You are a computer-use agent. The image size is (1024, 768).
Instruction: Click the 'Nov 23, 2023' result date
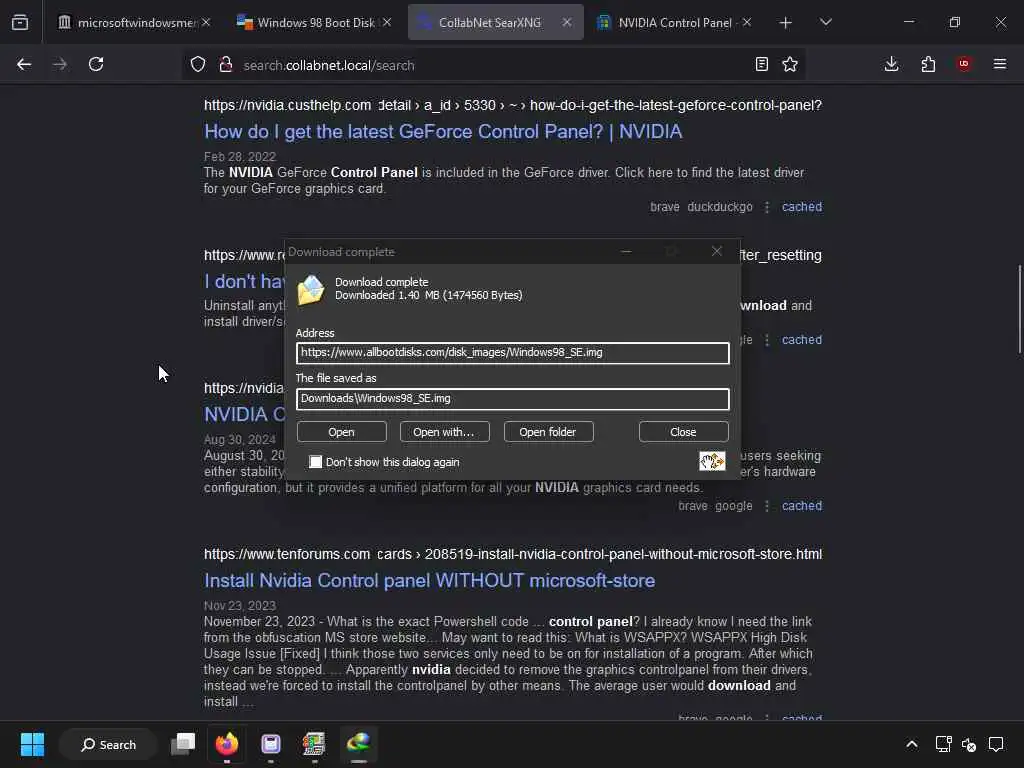pyautogui.click(x=240, y=606)
